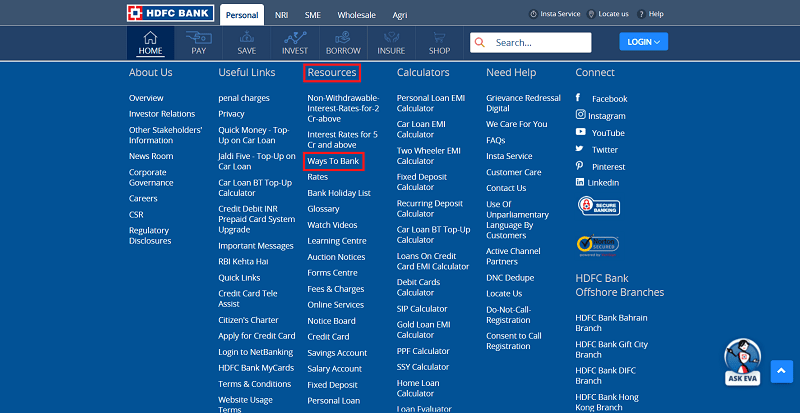This screenshot has width=800, height=413.
Task: Click the HDFC Bank logo
Action: (x=170, y=13)
